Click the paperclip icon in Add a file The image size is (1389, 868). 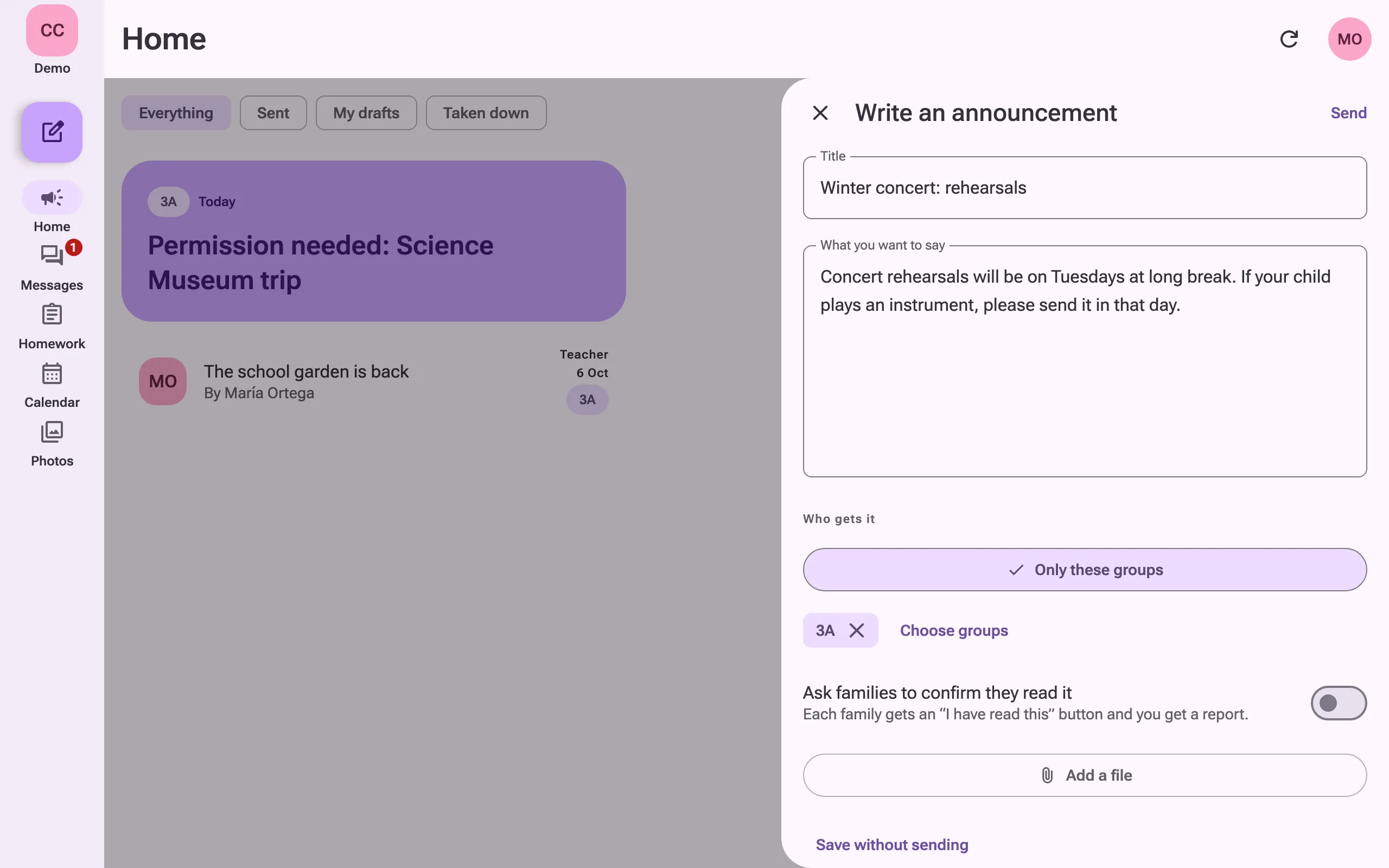pyautogui.click(x=1047, y=775)
